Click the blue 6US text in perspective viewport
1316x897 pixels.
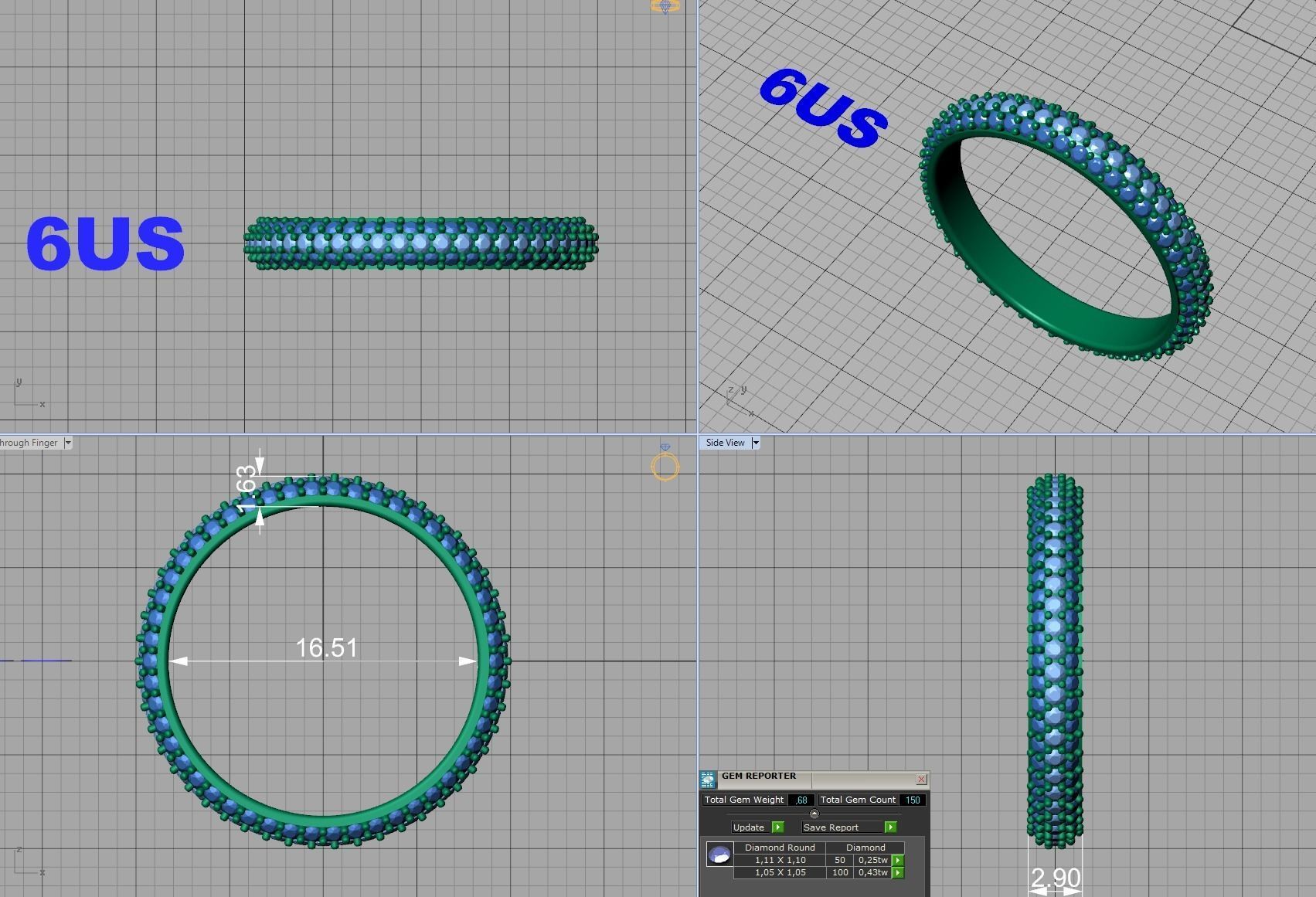click(824, 108)
